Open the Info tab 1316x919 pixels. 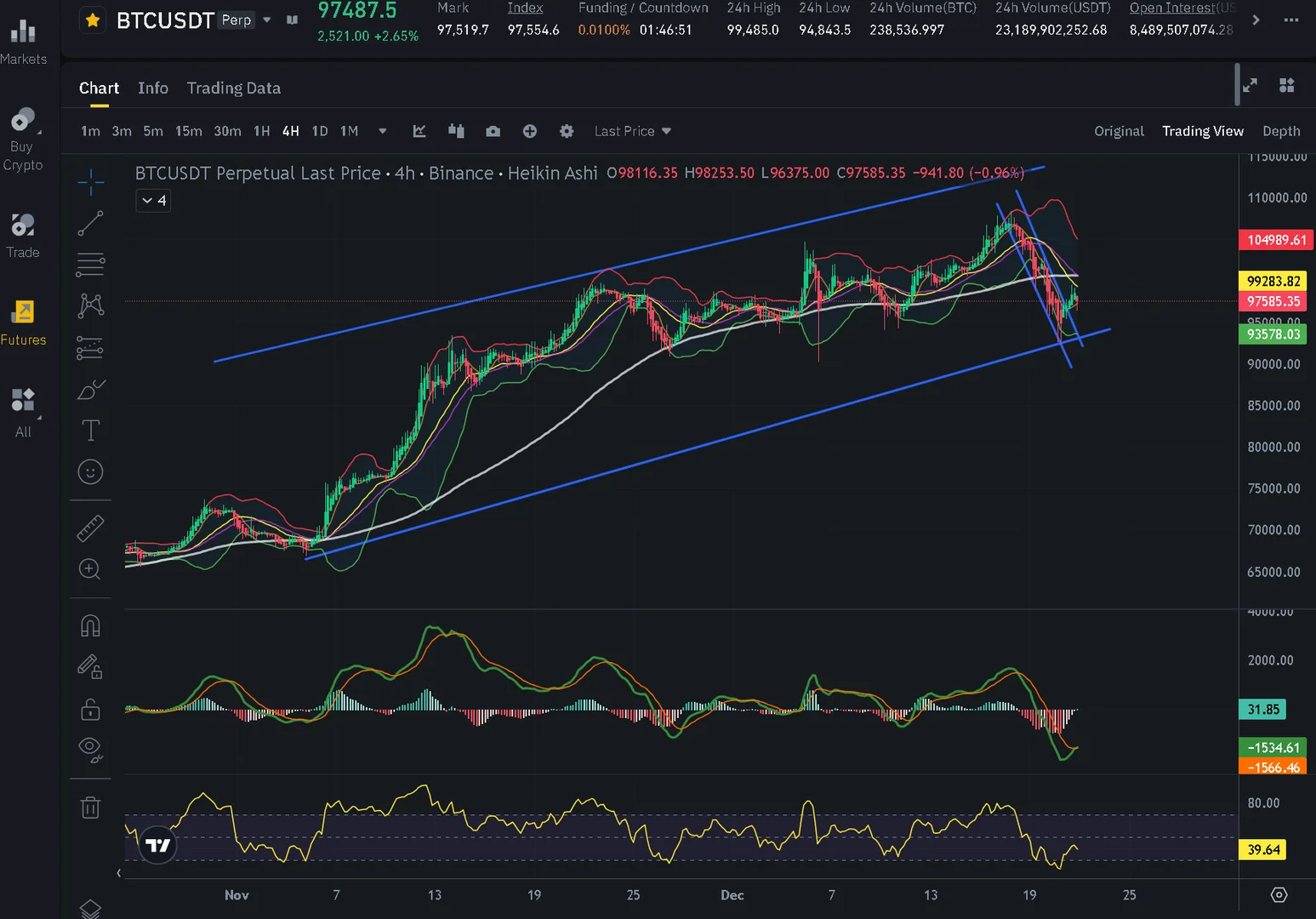pyautogui.click(x=153, y=88)
